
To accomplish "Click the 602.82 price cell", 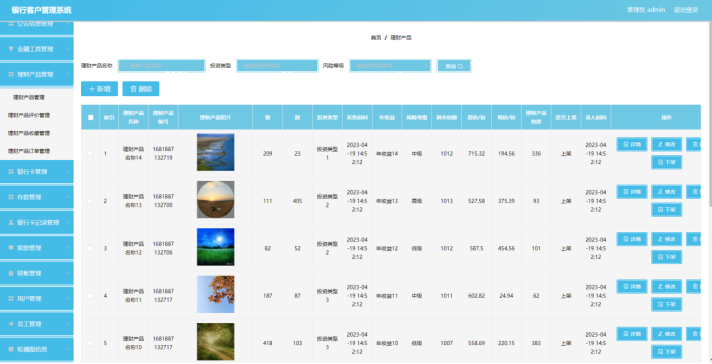I will click(x=476, y=296).
